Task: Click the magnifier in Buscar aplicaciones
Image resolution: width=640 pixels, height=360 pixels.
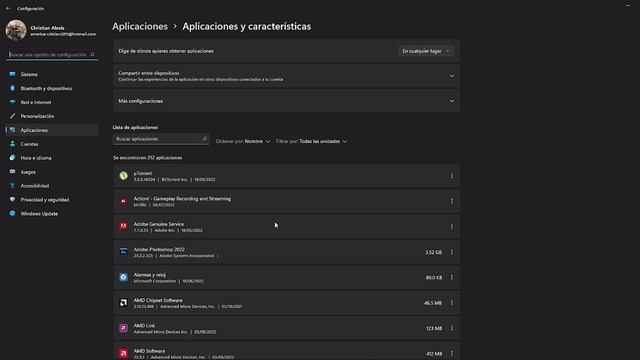Action: pyautogui.click(x=205, y=139)
